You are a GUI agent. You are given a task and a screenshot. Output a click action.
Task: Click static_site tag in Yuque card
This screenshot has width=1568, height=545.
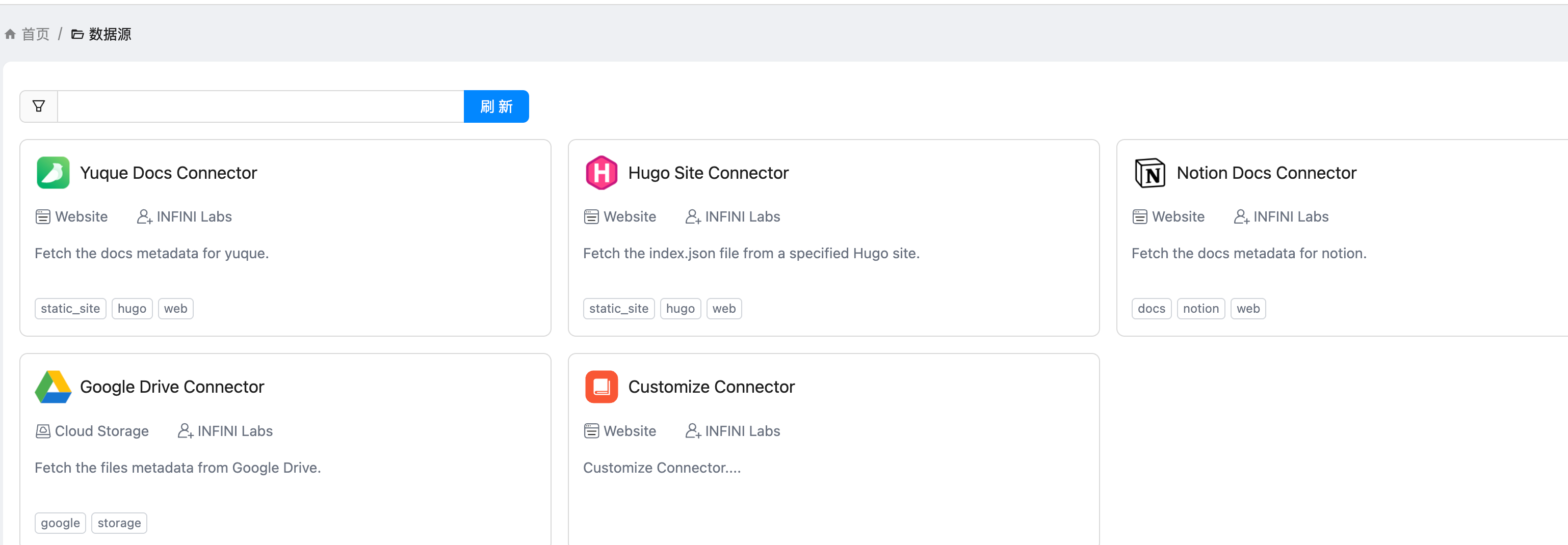tap(71, 308)
